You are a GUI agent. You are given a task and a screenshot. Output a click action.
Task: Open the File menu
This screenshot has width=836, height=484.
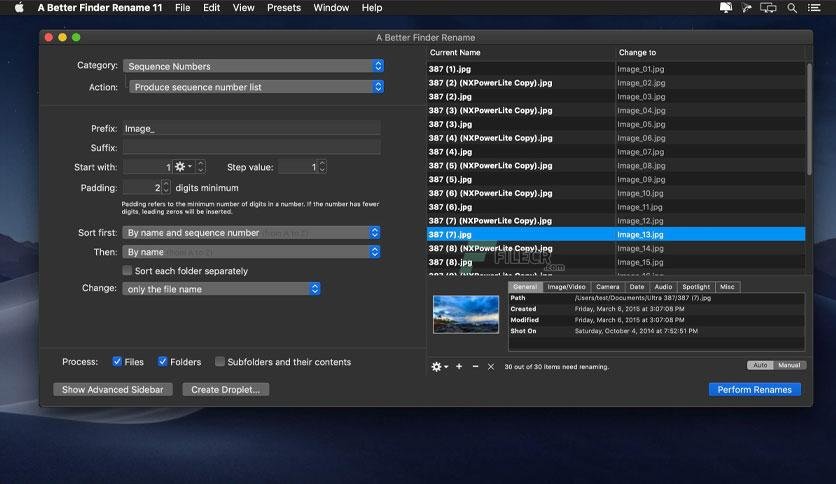pos(182,7)
